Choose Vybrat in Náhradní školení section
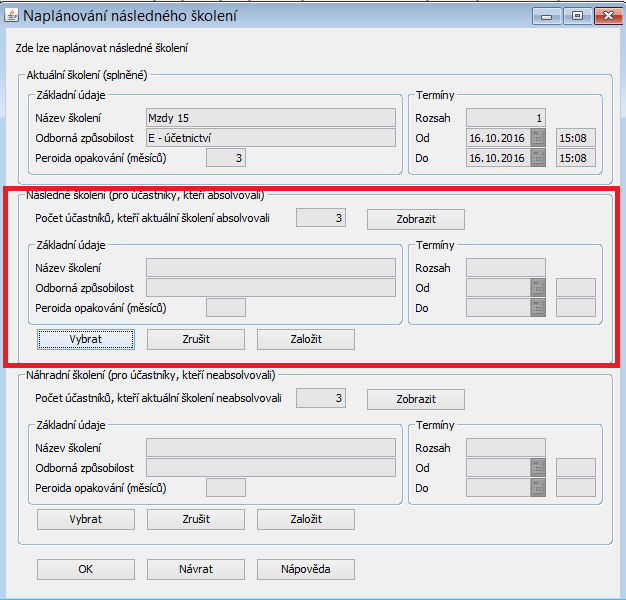The image size is (626, 600). (x=85, y=520)
